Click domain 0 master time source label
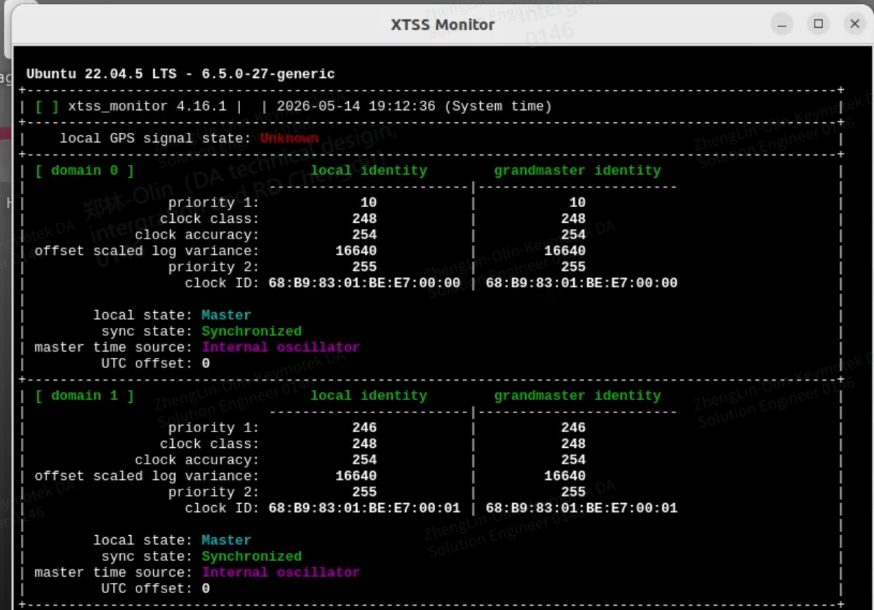Image resolution: width=874 pixels, height=610 pixels. tap(114, 347)
